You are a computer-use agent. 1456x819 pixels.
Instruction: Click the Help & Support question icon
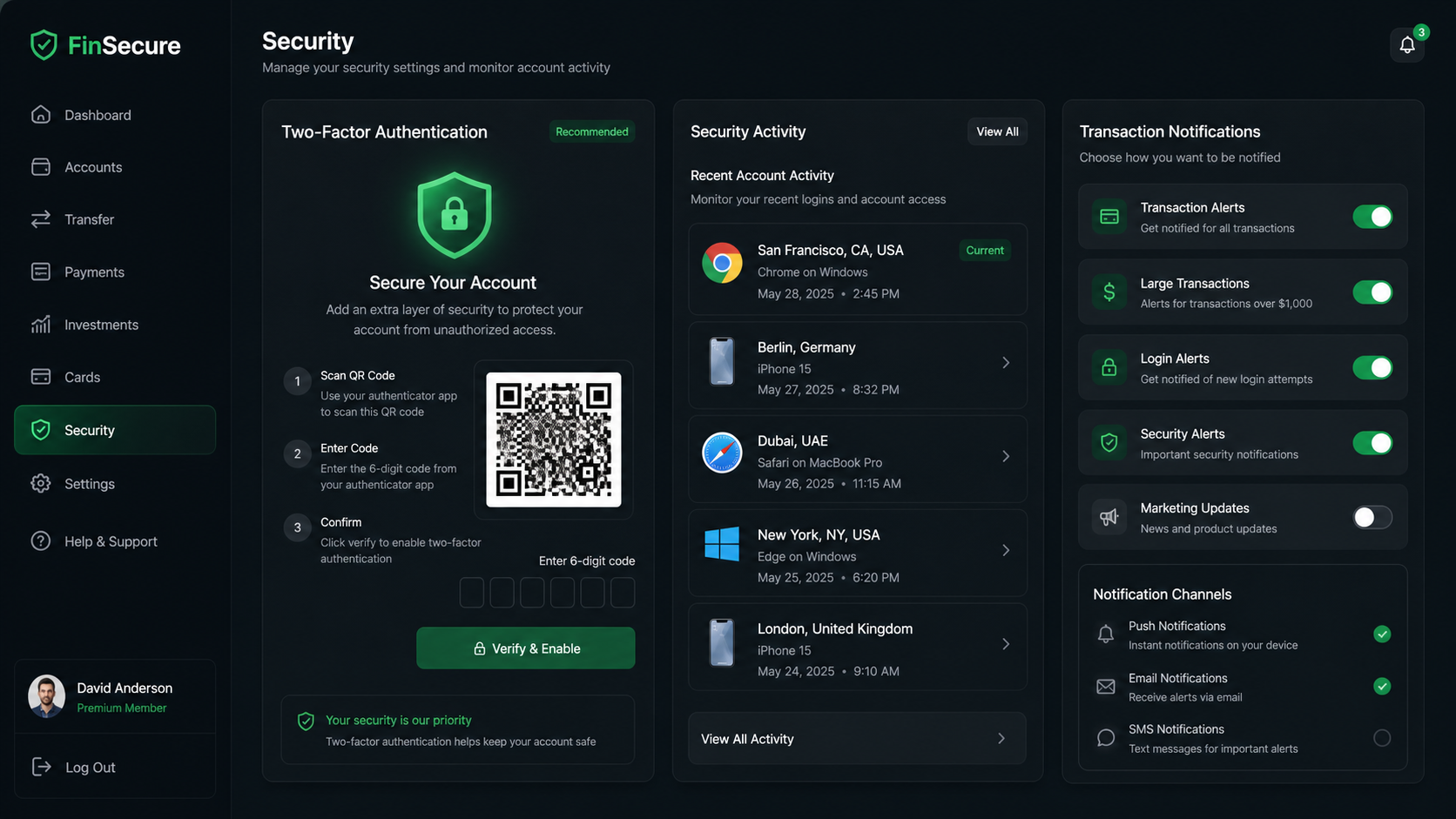[41, 541]
